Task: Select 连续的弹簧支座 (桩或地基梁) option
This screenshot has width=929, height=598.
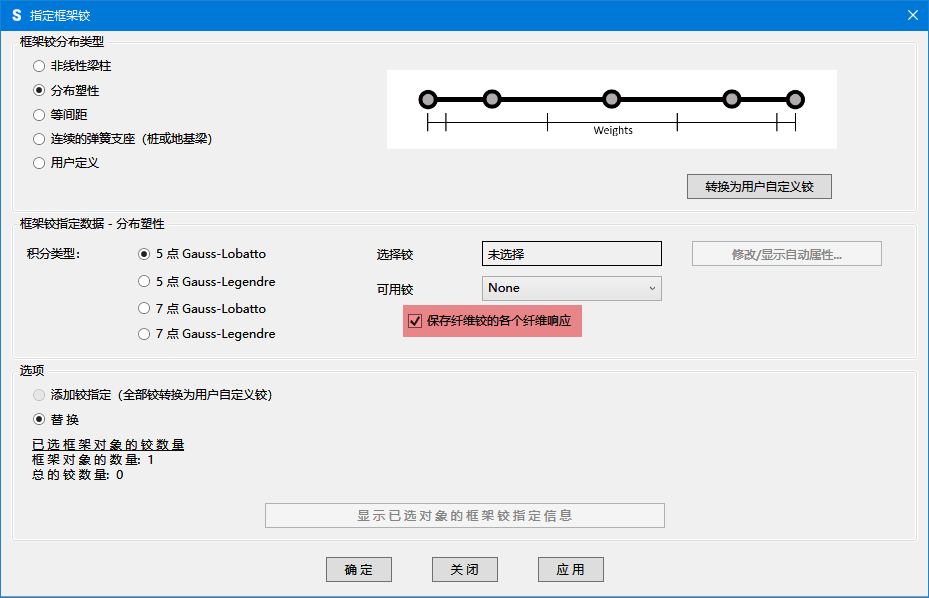Action: coord(40,138)
